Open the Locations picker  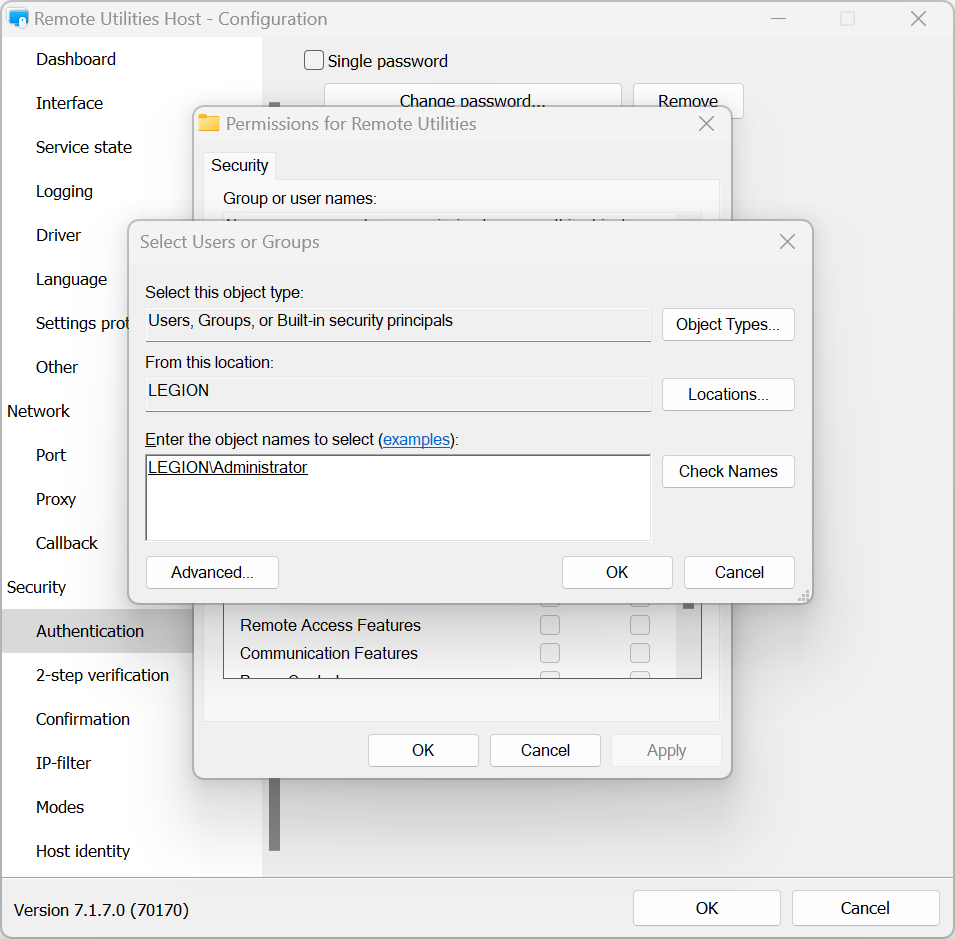click(x=727, y=394)
